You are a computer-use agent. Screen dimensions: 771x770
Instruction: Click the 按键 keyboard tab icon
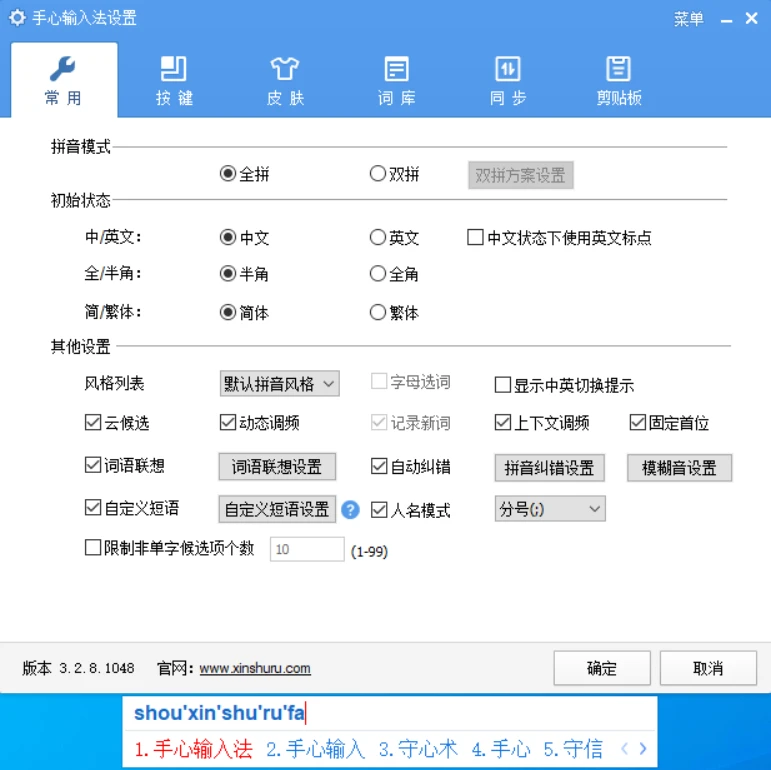coord(174,69)
